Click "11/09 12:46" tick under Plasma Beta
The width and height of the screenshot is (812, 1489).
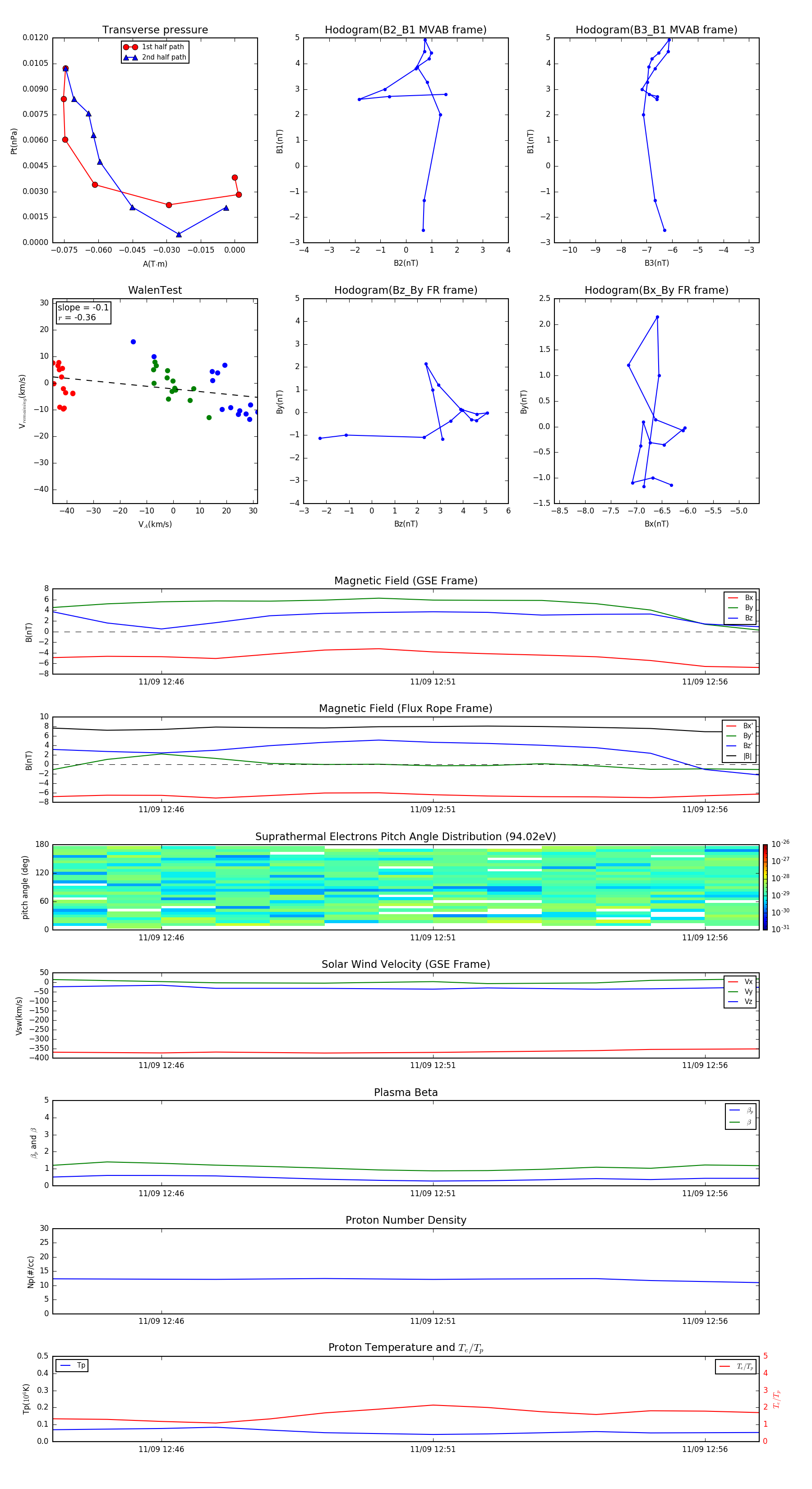click(161, 1193)
